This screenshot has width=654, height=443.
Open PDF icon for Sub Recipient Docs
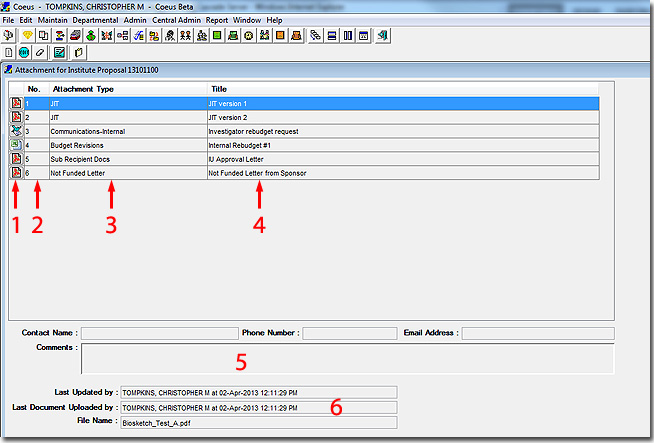click(16, 159)
